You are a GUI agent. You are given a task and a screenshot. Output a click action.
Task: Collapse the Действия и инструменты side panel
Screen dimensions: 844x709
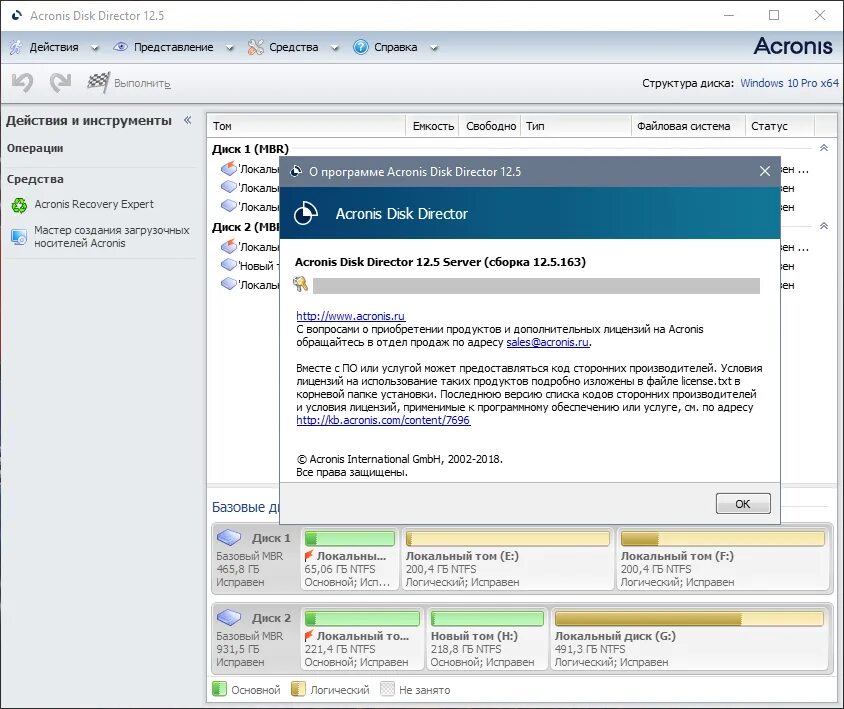point(187,120)
